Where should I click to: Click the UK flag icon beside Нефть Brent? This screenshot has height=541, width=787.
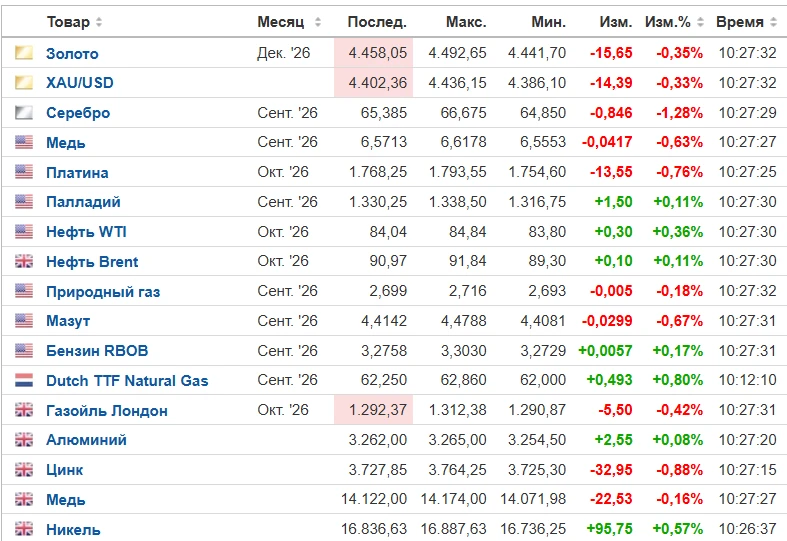pyautogui.click(x=24, y=261)
